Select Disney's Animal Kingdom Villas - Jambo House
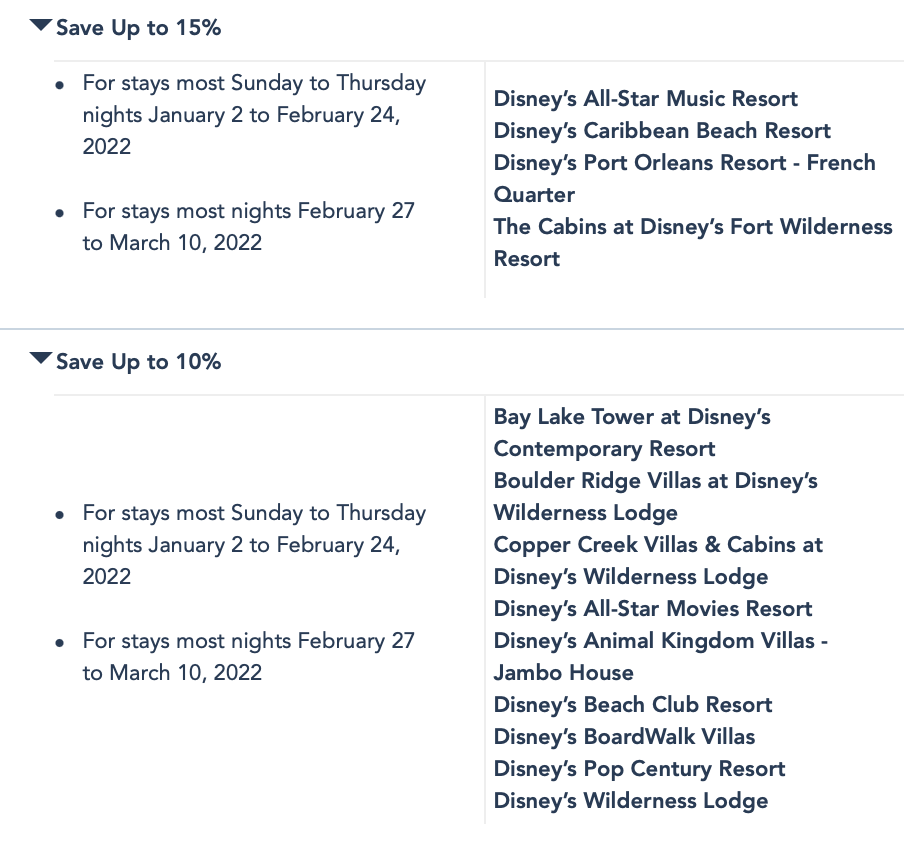Image resolution: width=904 pixels, height=850 pixels. [660, 641]
